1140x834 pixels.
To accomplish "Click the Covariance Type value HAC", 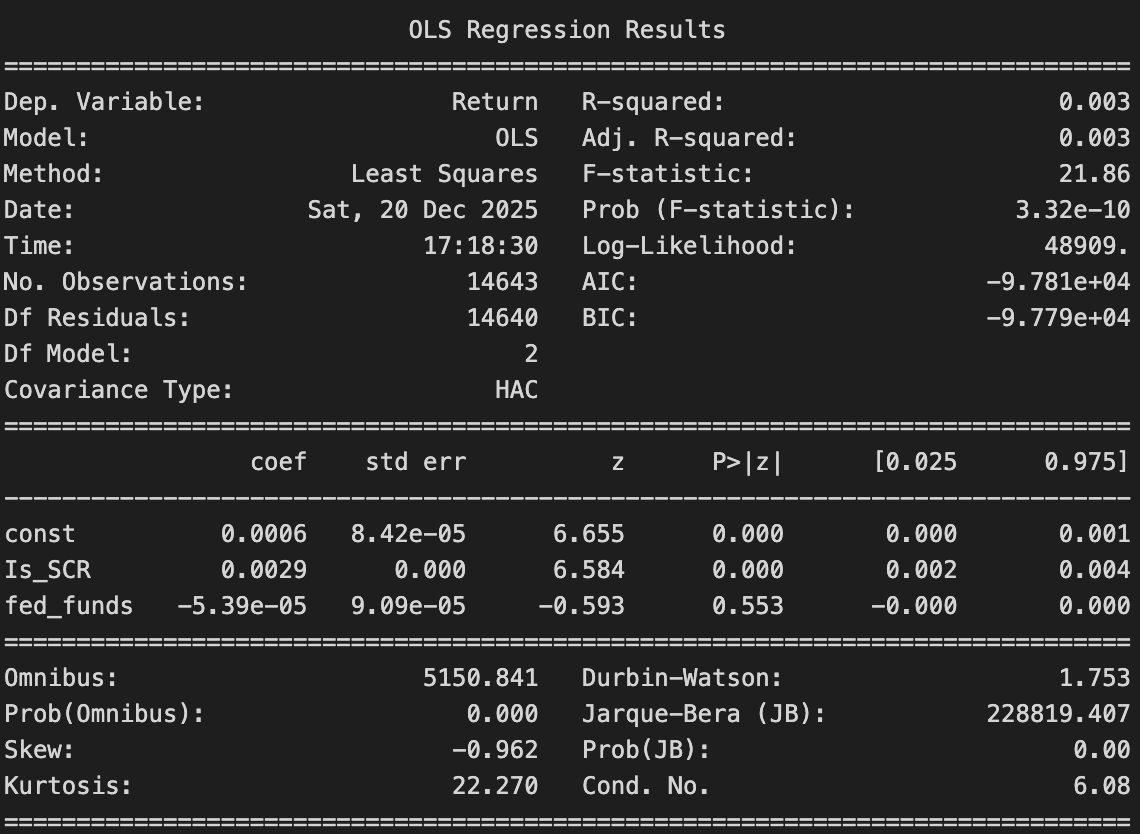I will (x=516, y=390).
